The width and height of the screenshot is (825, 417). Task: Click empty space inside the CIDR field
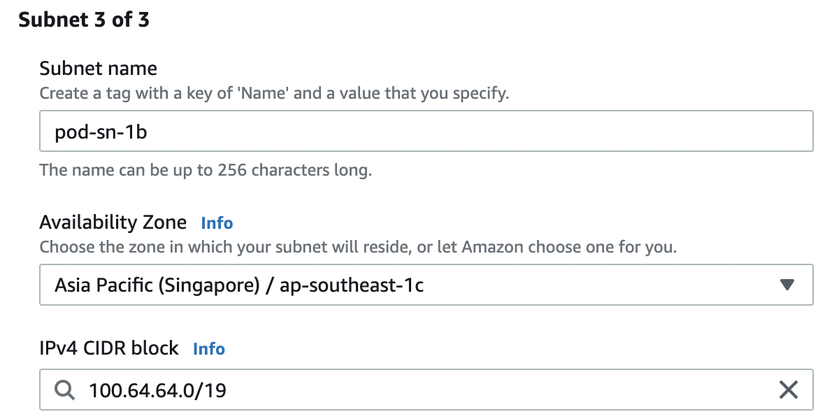coord(500,390)
